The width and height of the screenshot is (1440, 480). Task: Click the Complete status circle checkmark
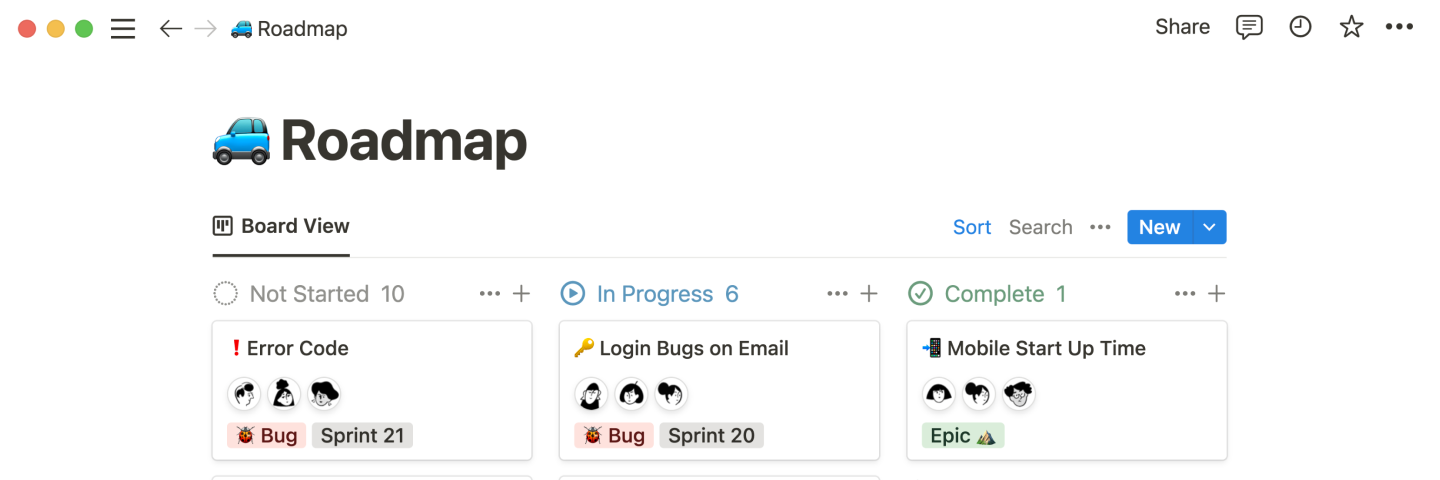[920, 293]
